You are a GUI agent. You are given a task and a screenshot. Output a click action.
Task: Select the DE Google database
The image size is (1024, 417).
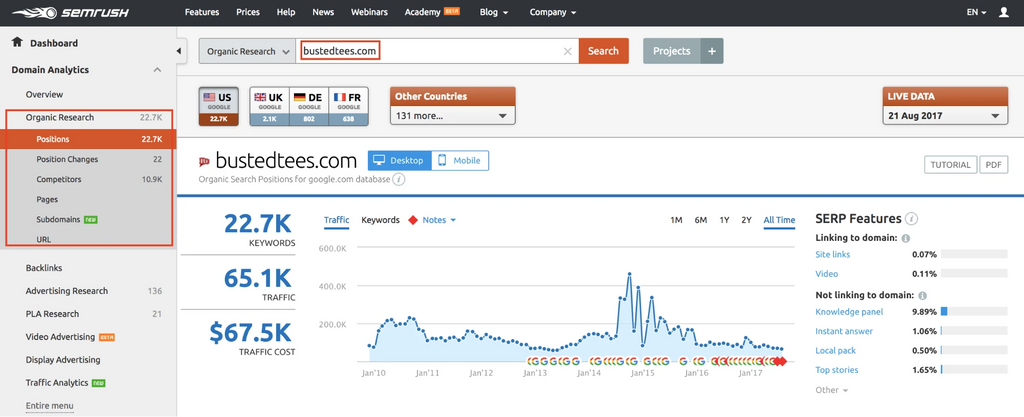[x=307, y=106]
